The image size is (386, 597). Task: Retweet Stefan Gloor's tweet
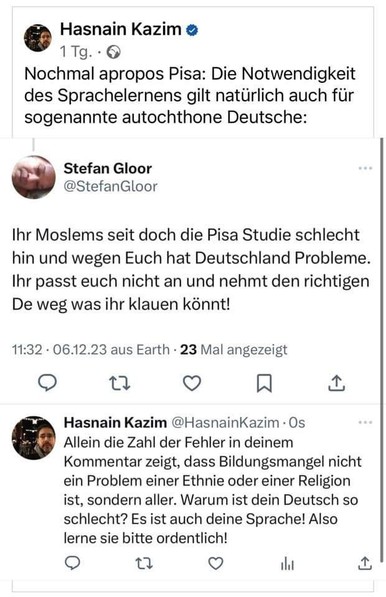(120, 383)
